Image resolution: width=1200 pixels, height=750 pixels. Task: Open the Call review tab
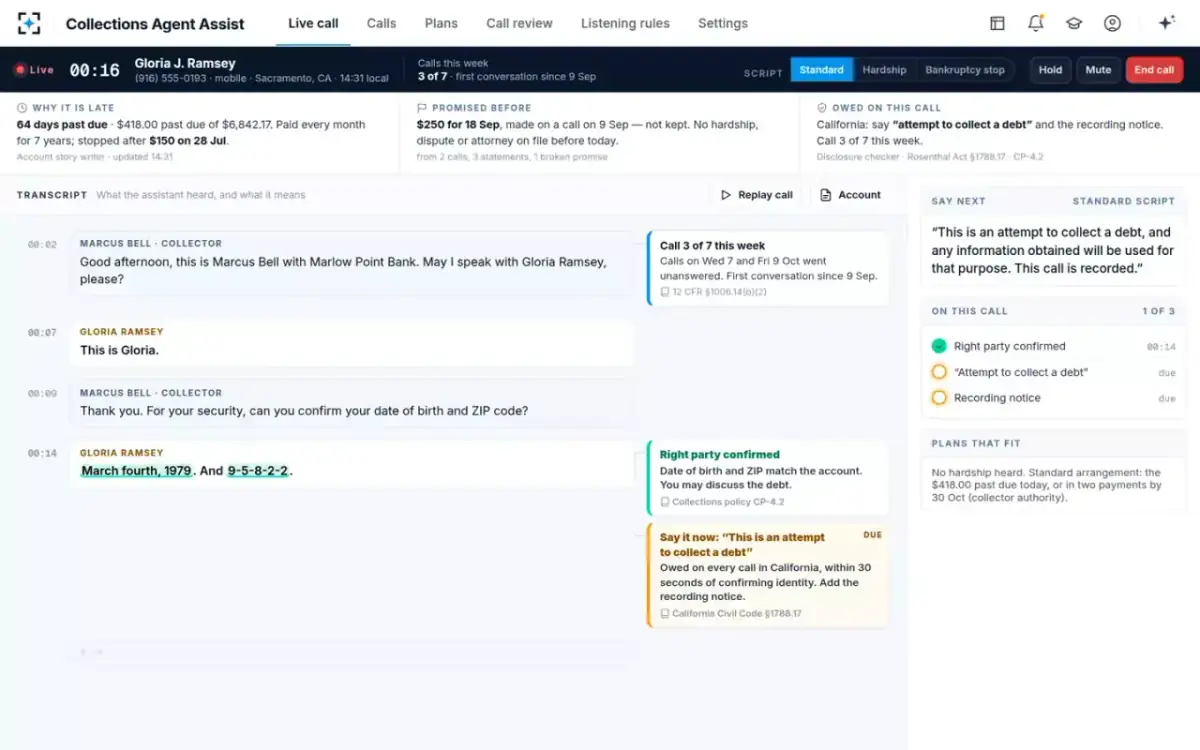519,23
